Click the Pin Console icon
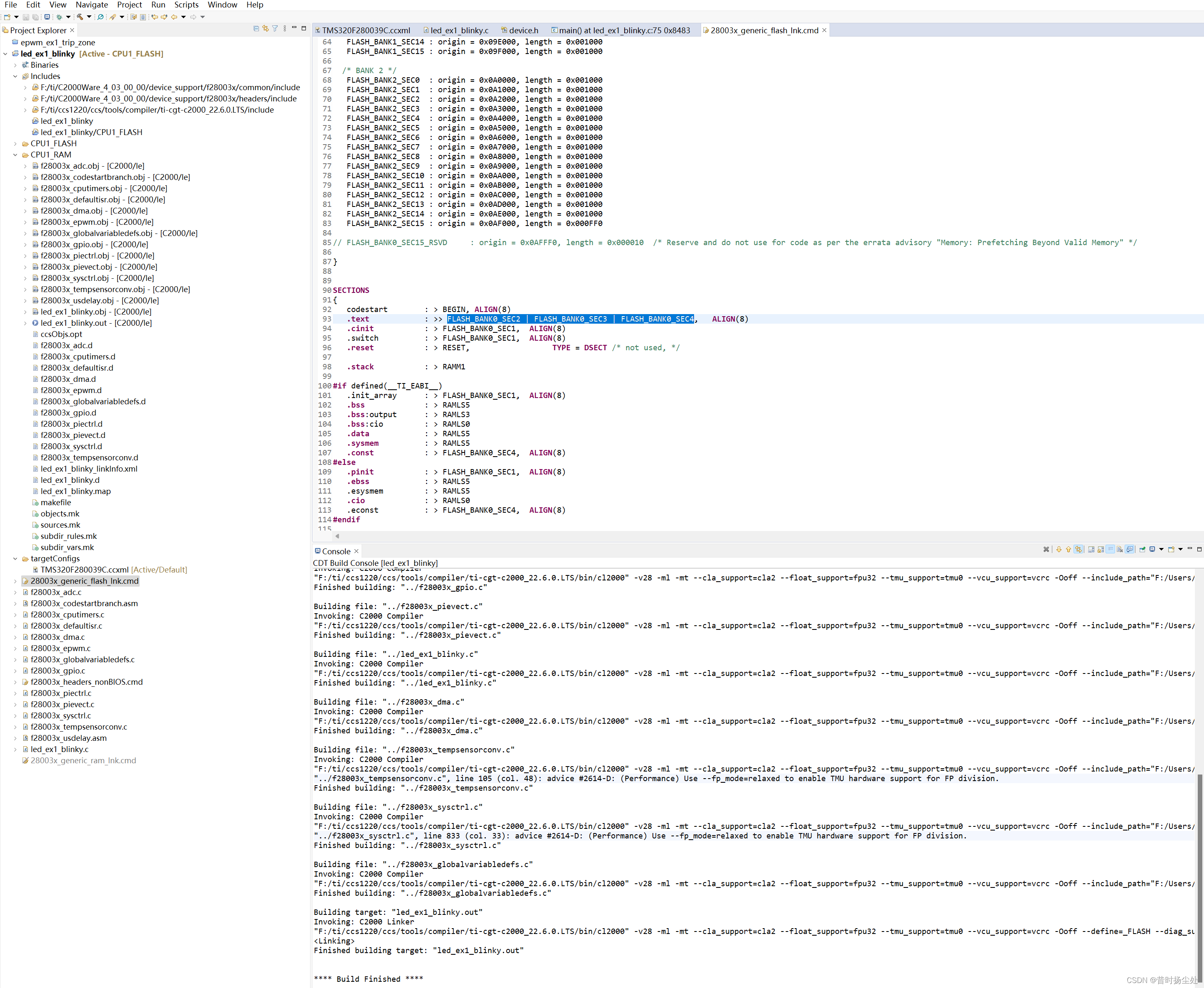The height and width of the screenshot is (988, 1204). (1142, 549)
